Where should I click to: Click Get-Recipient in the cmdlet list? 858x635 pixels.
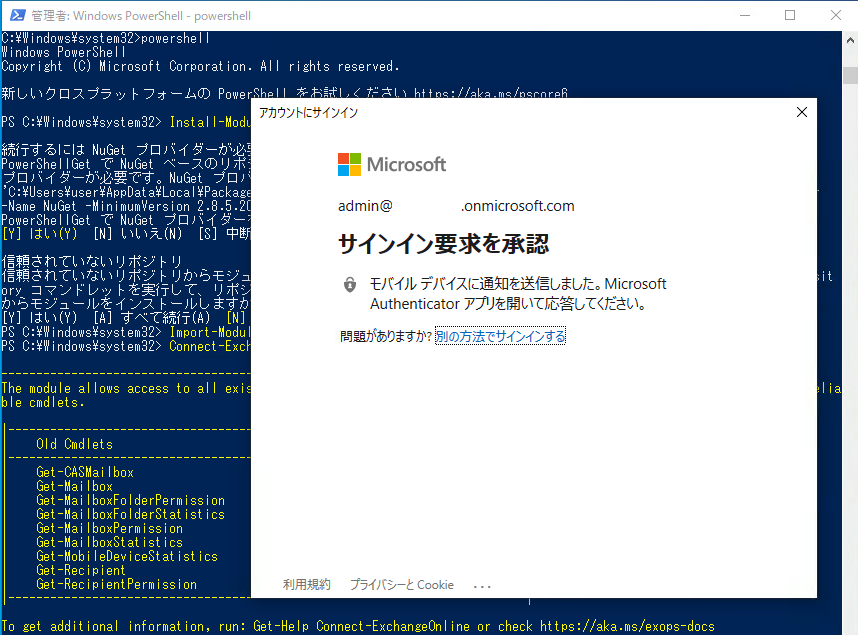point(81,570)
